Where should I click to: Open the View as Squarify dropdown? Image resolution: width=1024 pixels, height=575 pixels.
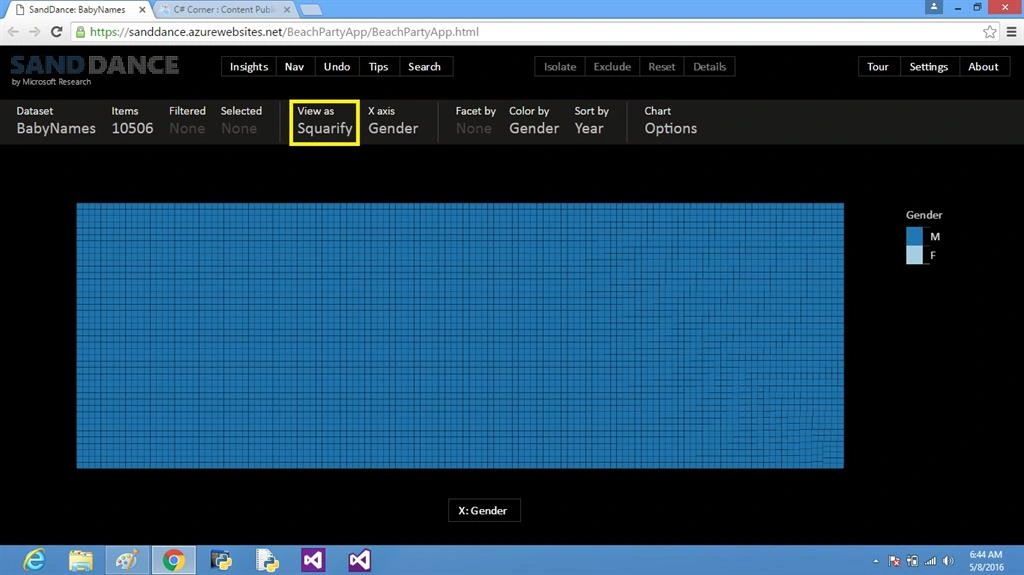tap(325, 122)
